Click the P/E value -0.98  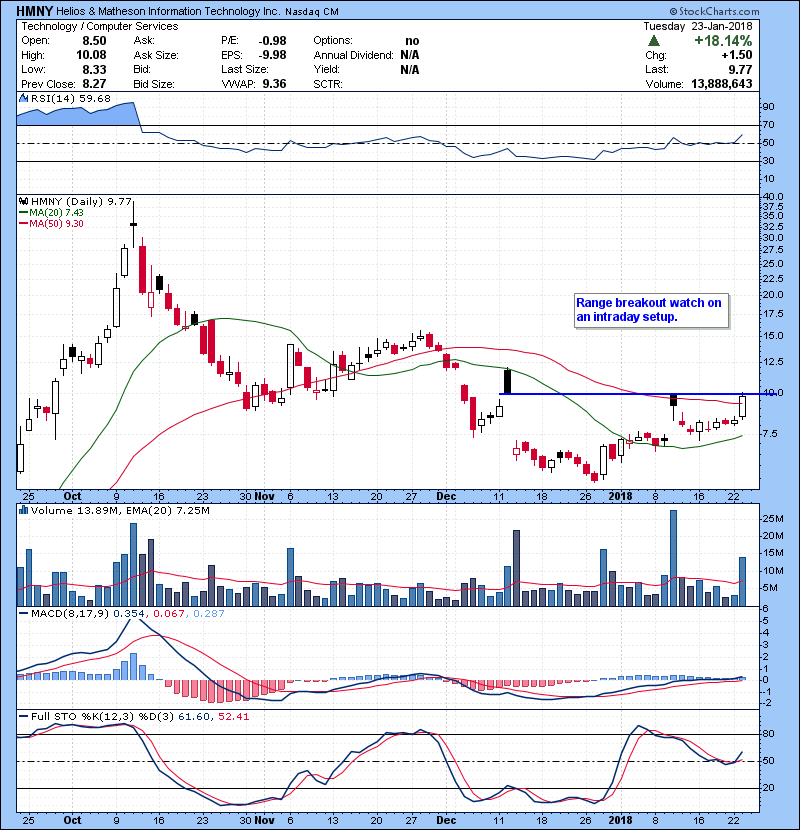pos(272,41)
